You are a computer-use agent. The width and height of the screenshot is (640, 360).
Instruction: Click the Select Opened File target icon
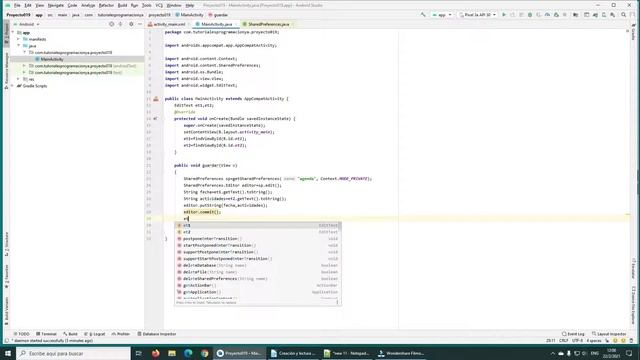click(x=111, y=24)
